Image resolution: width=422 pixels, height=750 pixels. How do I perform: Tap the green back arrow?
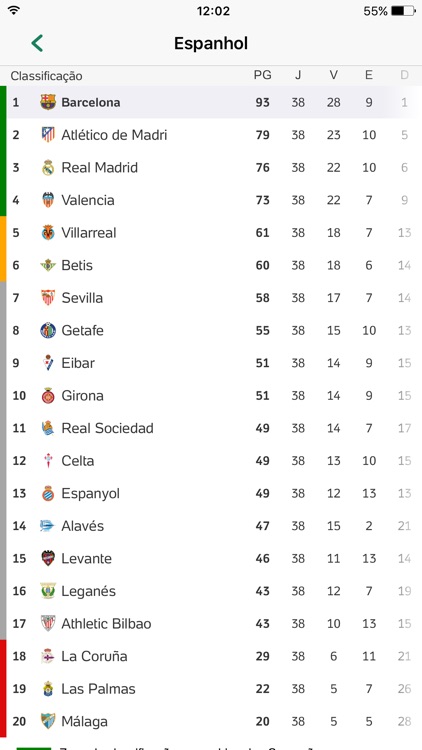pos(37,43)
